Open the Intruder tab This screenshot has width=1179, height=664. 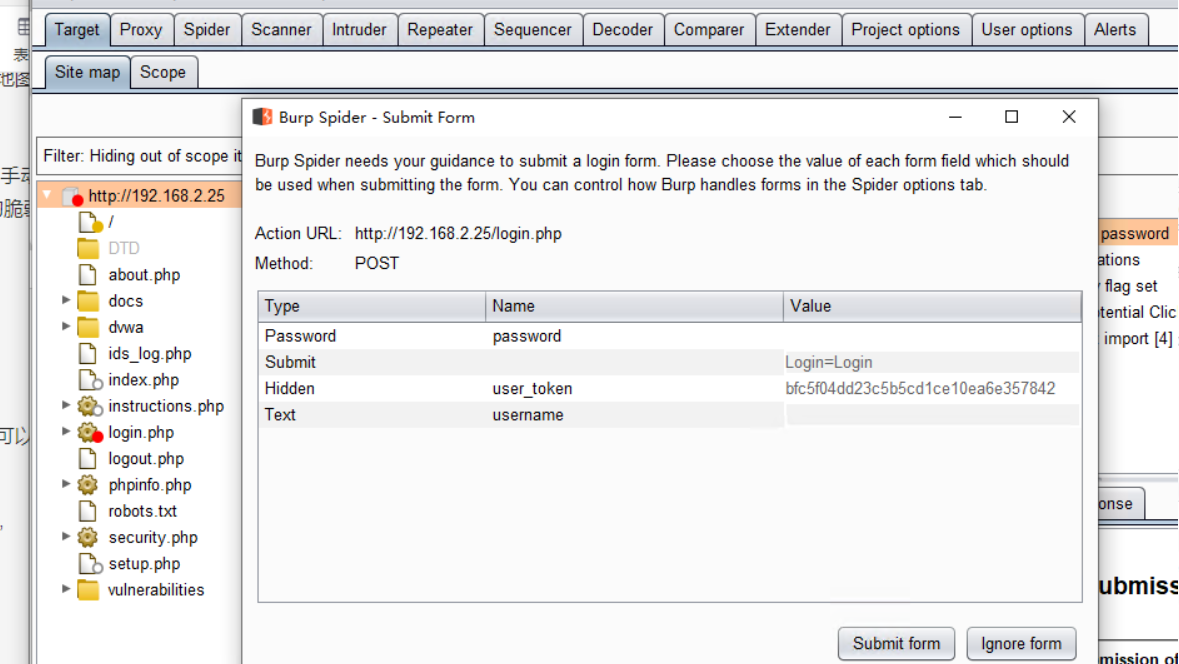click(359, 30)
